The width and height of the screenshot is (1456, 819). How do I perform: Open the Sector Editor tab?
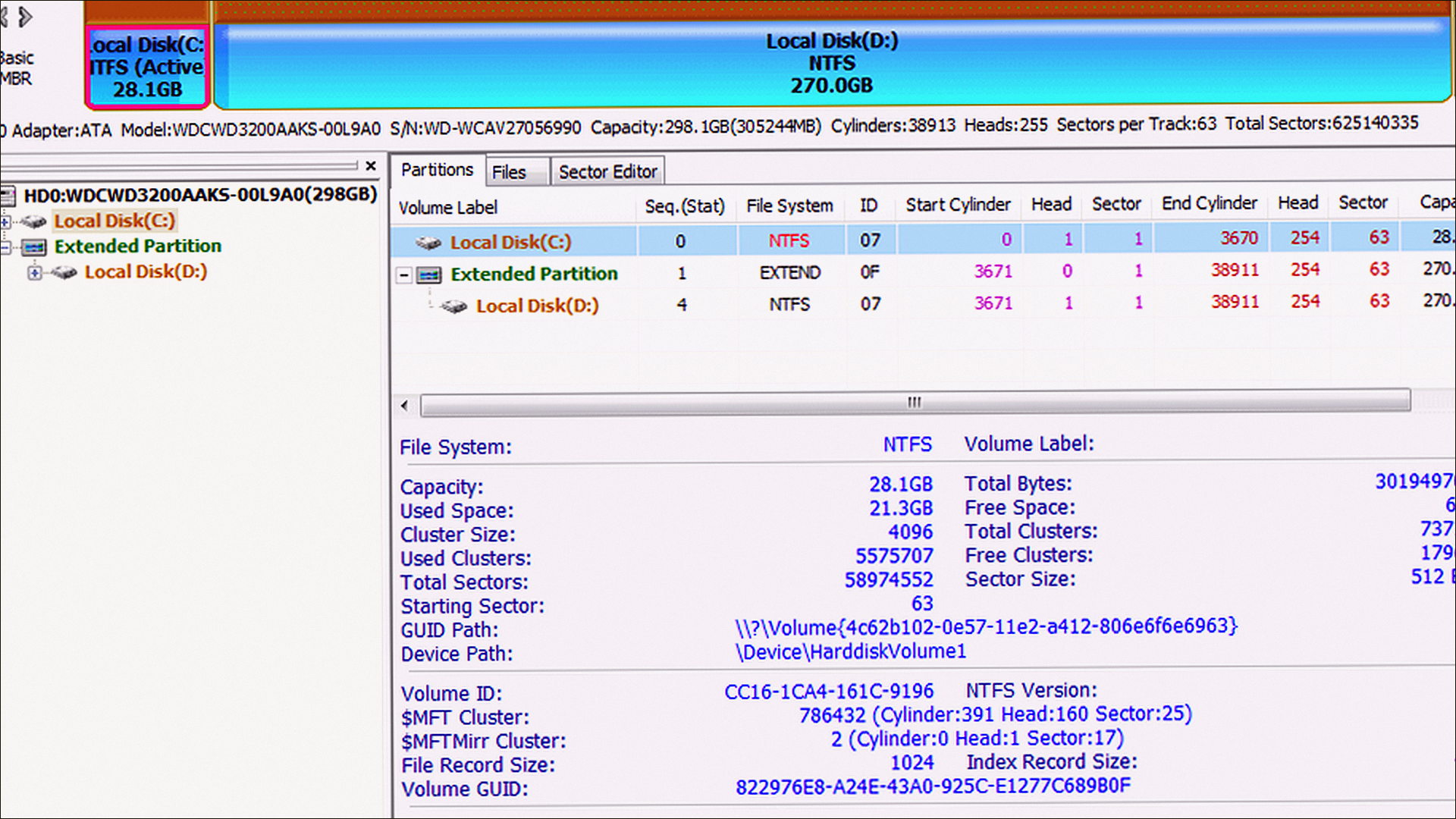coord(607,172)
